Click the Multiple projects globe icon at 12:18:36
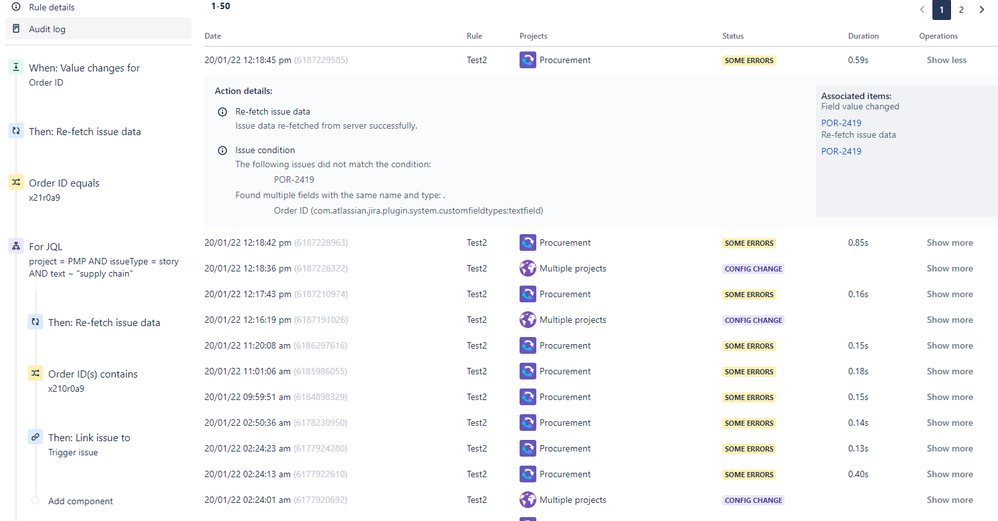The width and height of the screenshot is (998, 521). point(528,268)
